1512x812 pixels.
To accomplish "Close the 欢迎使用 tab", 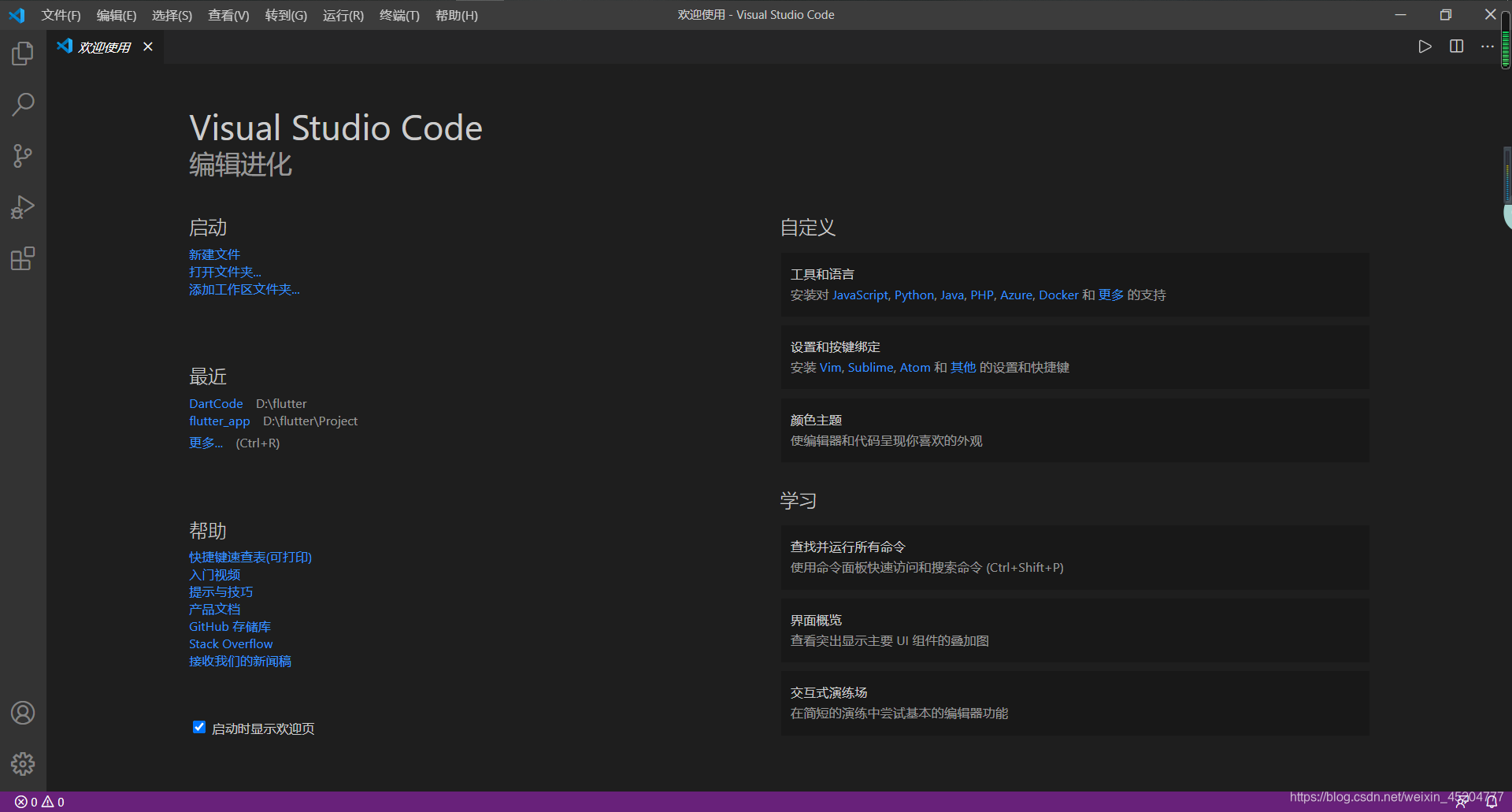I will 147,47.
